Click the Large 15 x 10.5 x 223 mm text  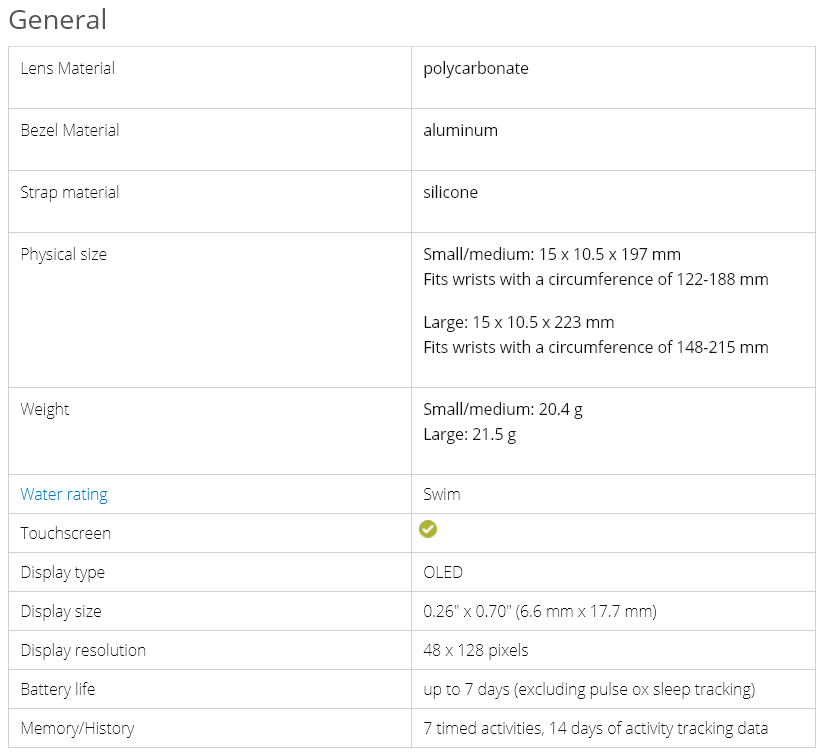[x=519, y=322]
